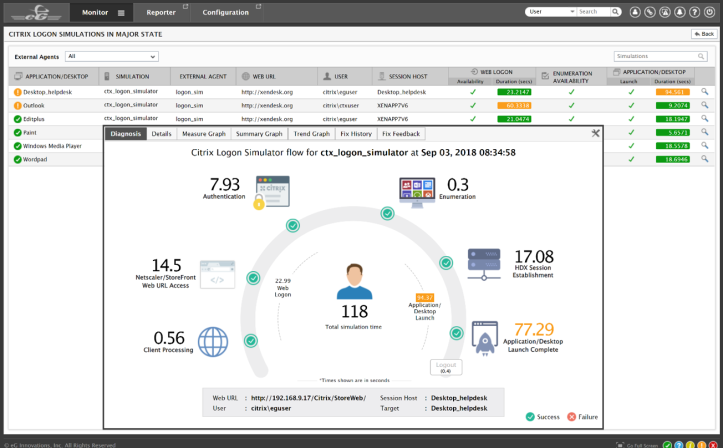Open the Monitor menu hamburger icon
The image size is (723, 448).
click(121, 13)
